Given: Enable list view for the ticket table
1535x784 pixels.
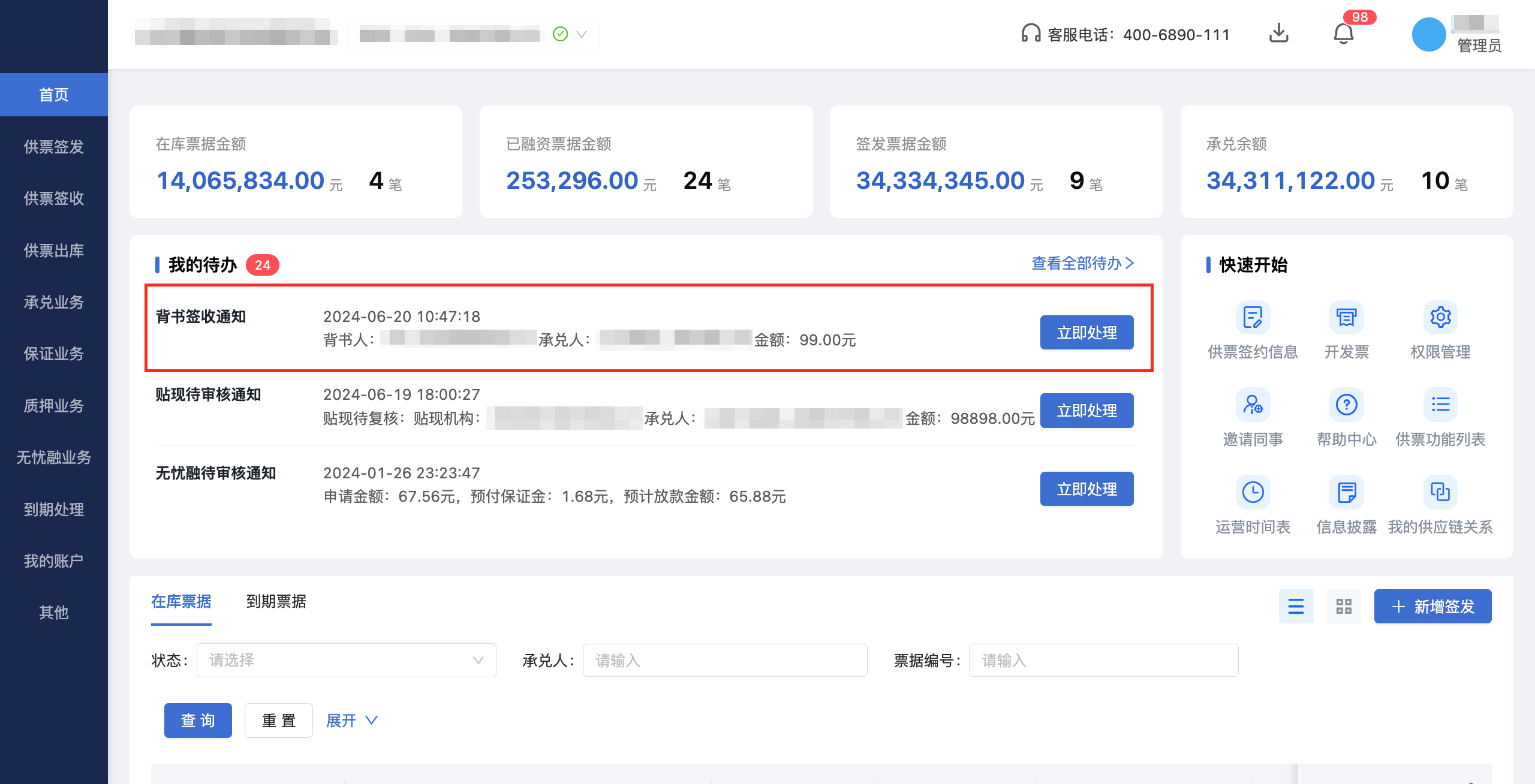Looking at the screenshot, I should coord(1296,606).
